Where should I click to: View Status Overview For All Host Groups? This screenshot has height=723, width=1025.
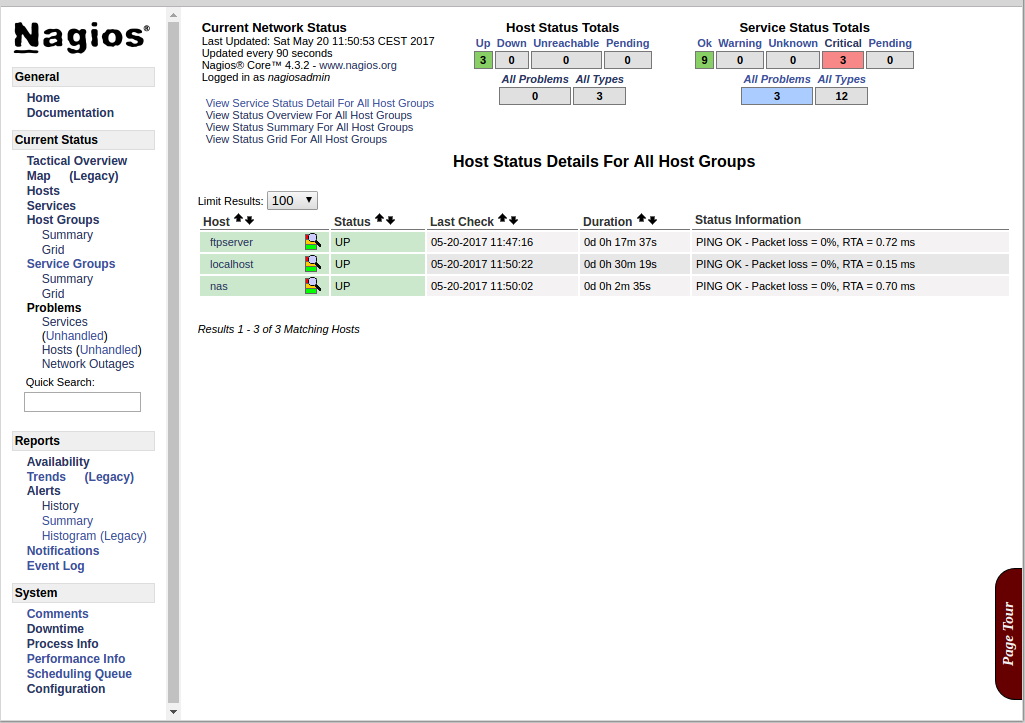click(x=309, y=115)
